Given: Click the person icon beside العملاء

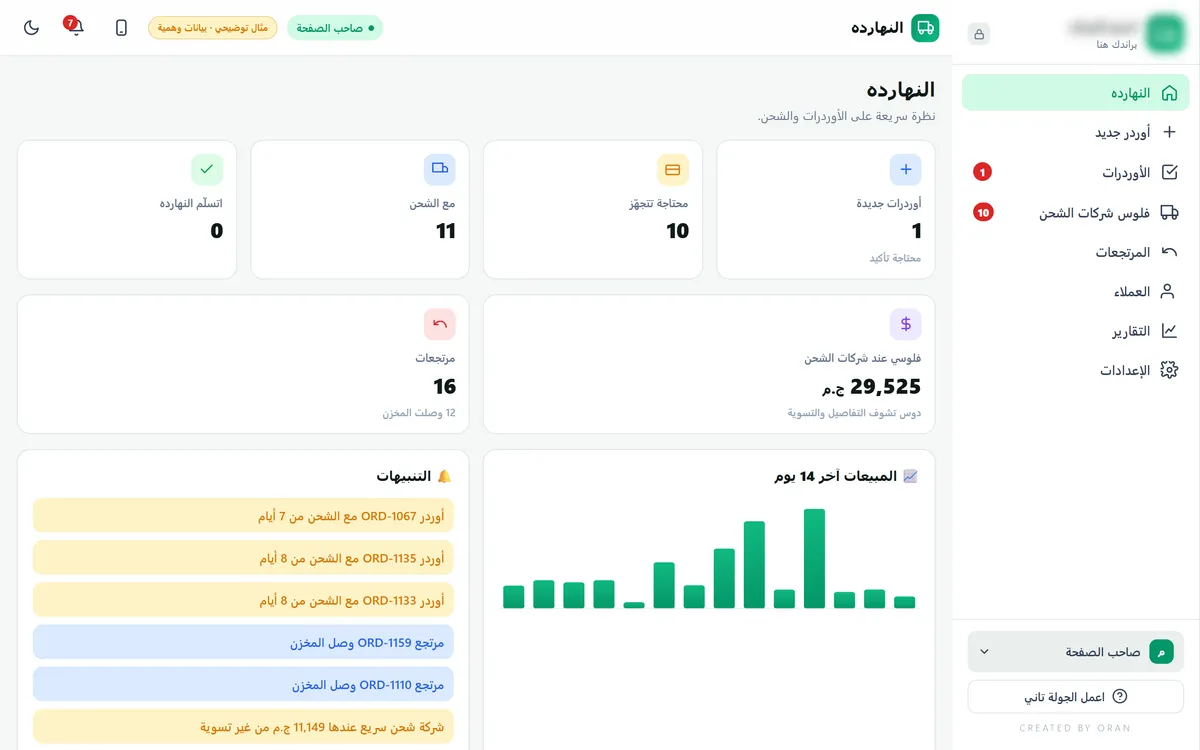Looking at the screenshot, I should 1169,291.
